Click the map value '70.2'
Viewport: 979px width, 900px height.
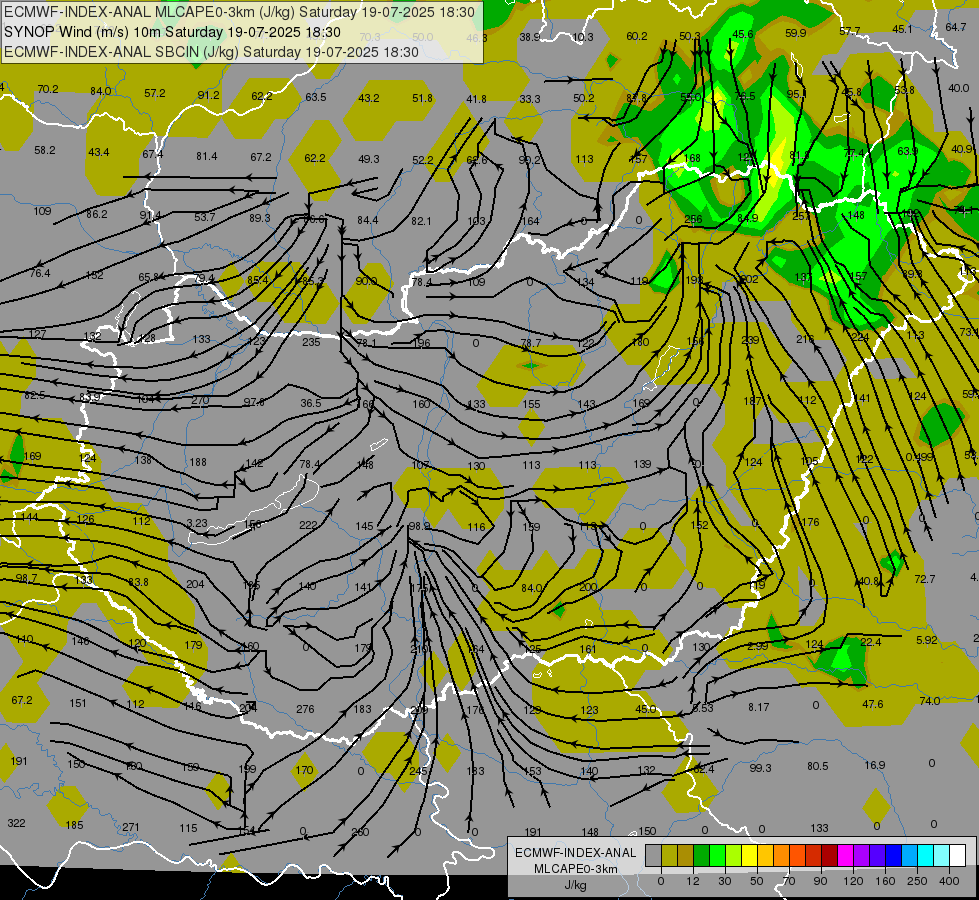tap(48, 89)
